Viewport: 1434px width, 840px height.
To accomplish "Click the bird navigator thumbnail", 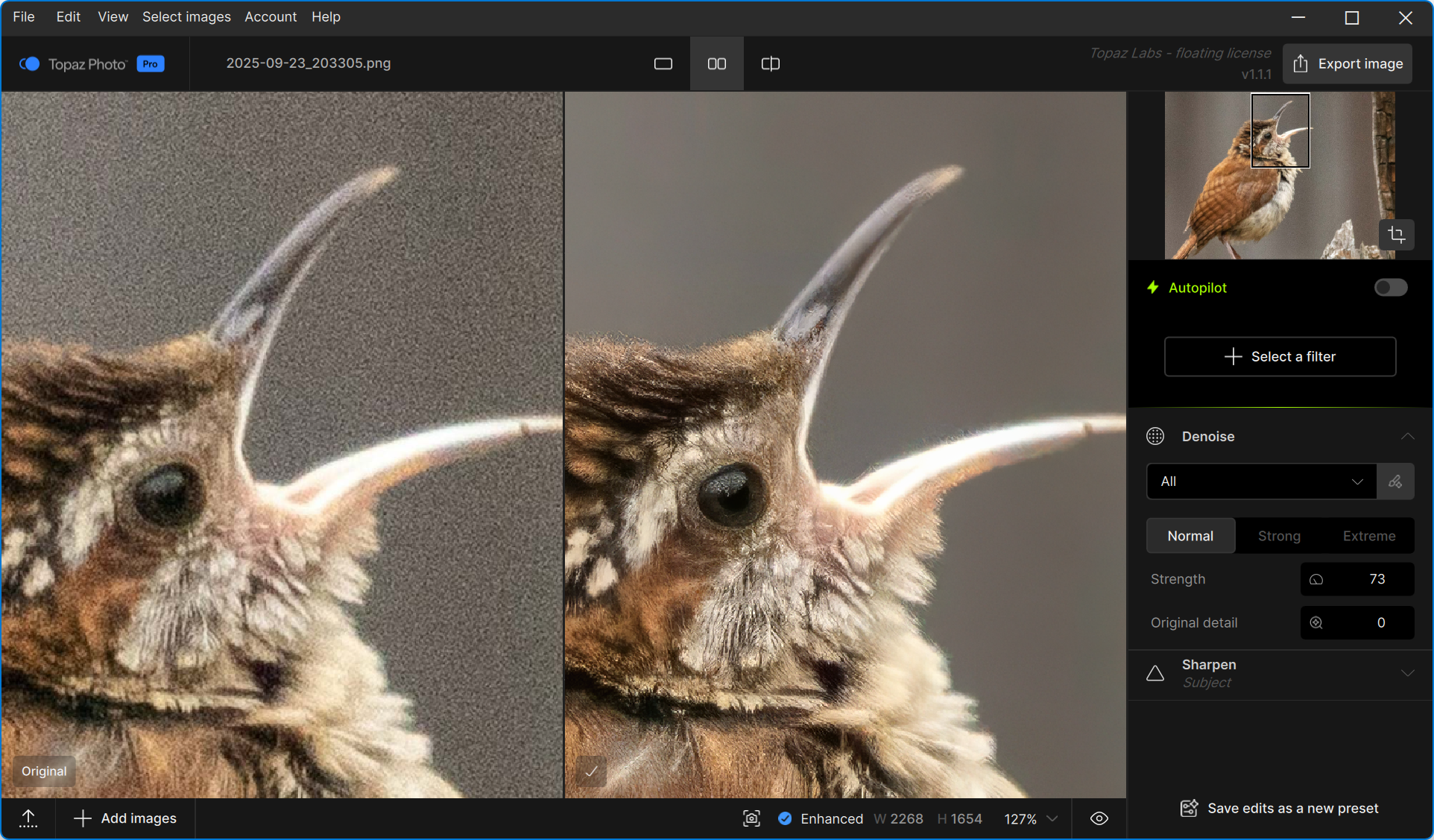I will click(1279, 176).
